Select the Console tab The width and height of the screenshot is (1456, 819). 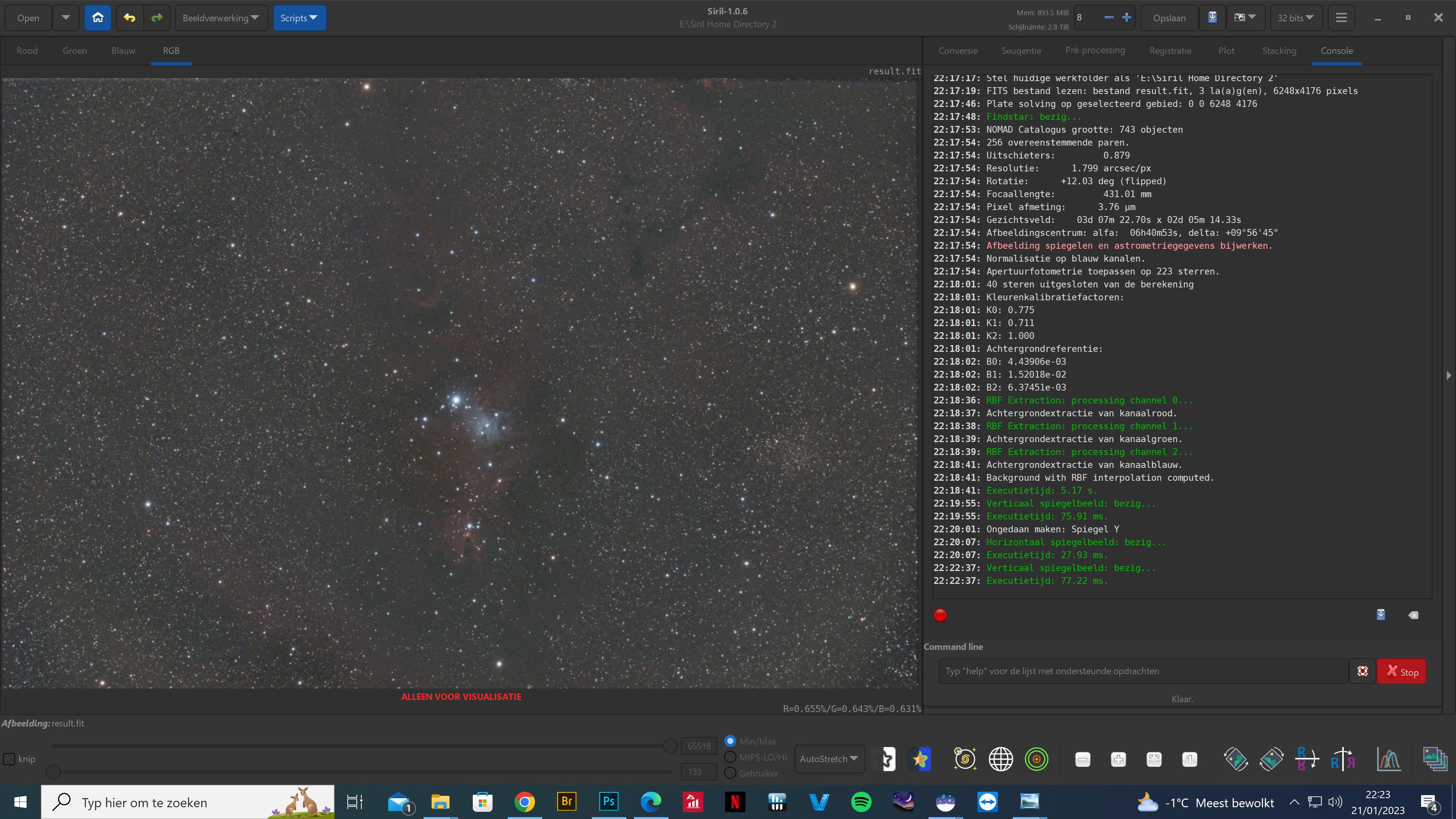[x=1337, y=50]
